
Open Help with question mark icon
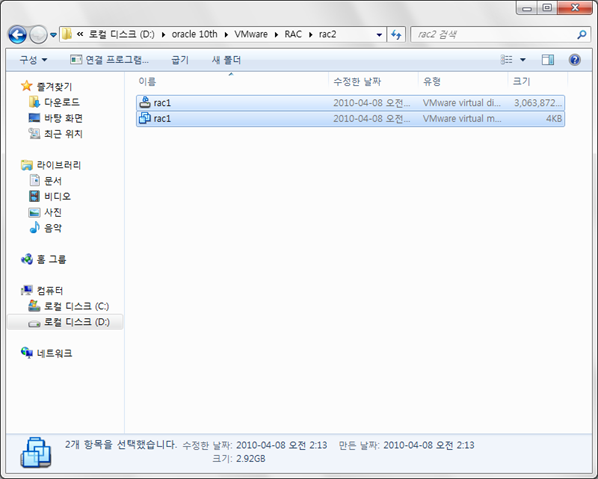pyautogui.click(x=574, y=59)
